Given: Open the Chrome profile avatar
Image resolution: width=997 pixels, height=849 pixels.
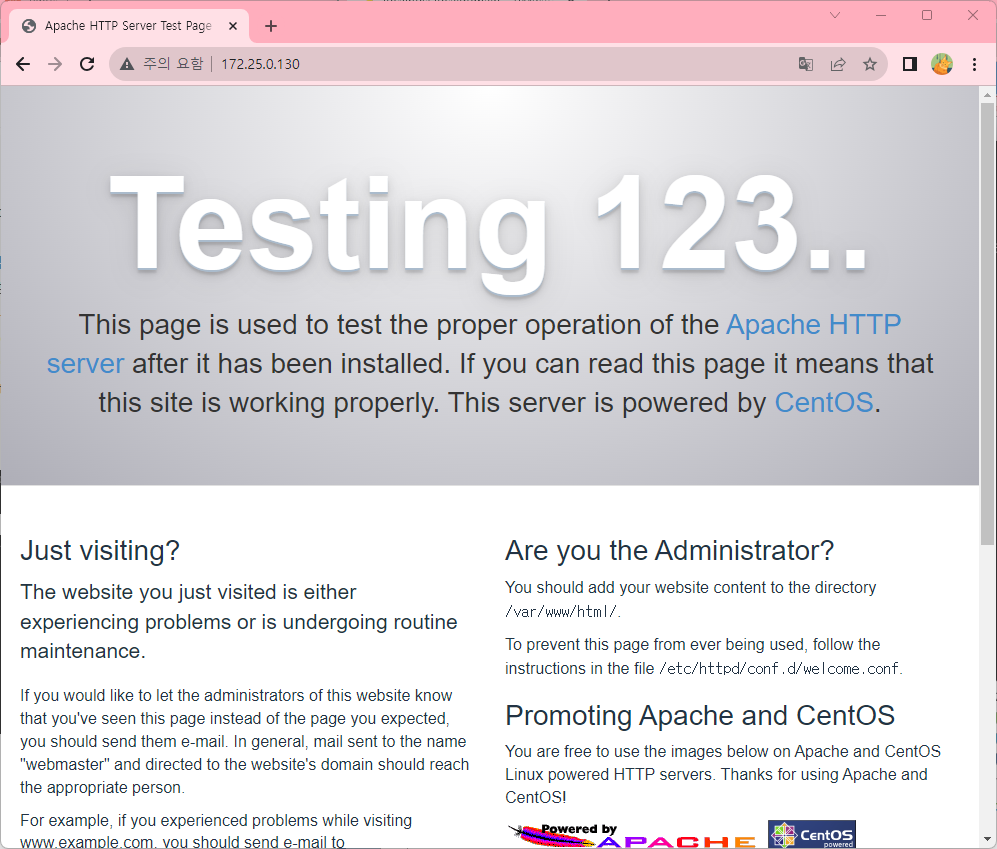Looking at the screenshot, I should [x=942, y=64].
